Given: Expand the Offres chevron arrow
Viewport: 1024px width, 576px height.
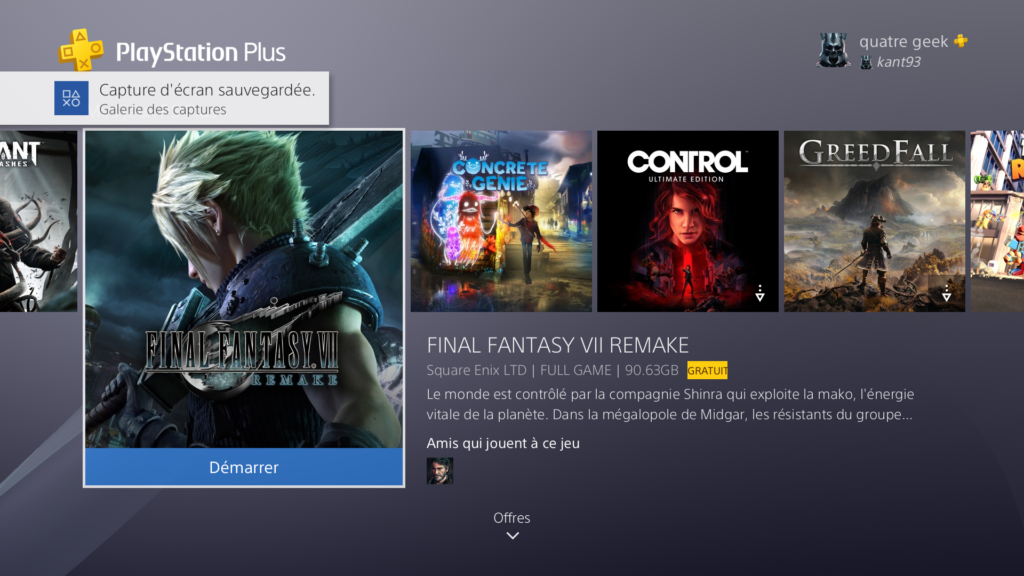Looking at the screenshot, I should pyautogui.click(x=513, y=536).
